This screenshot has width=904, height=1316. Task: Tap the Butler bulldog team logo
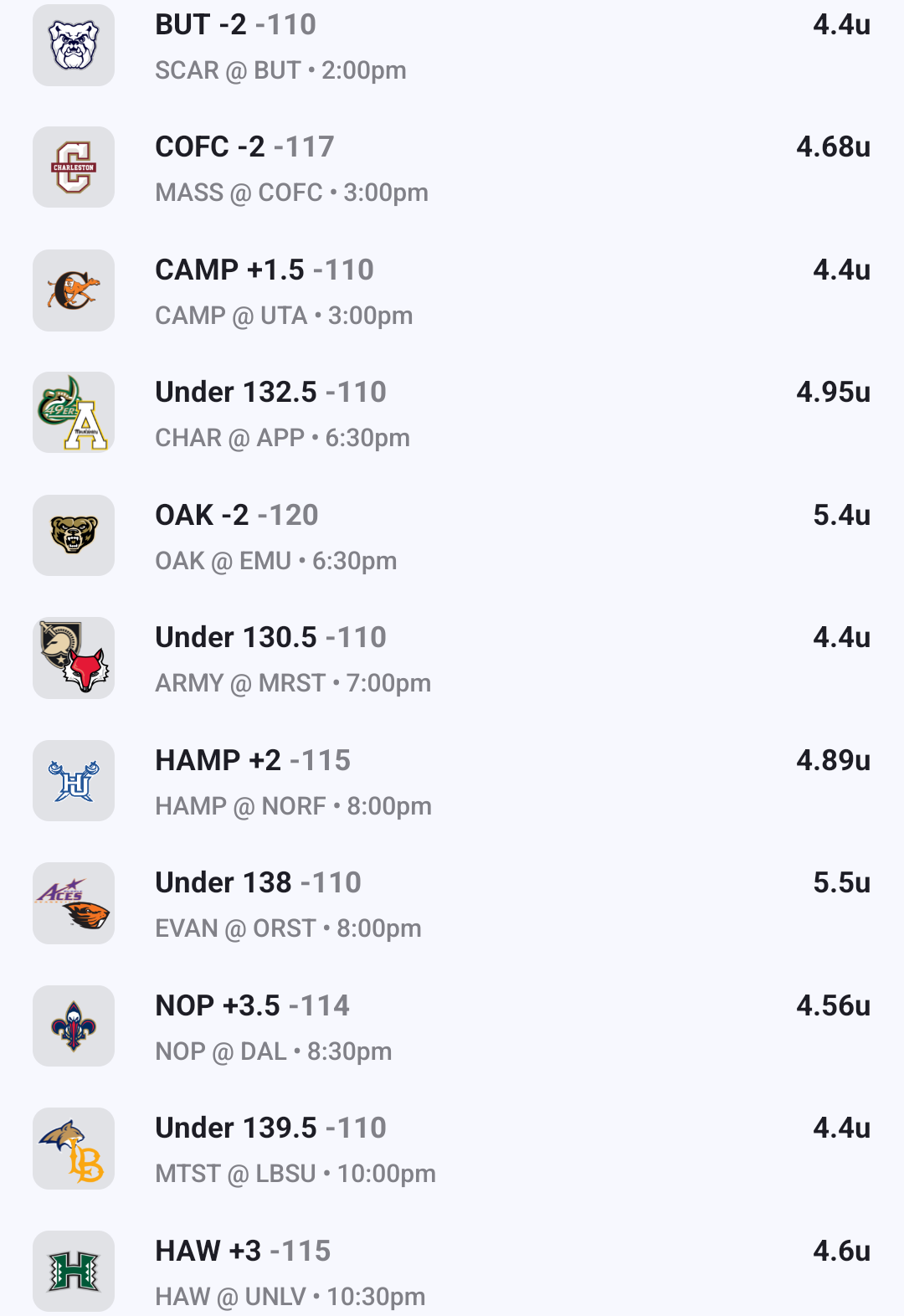74,45
